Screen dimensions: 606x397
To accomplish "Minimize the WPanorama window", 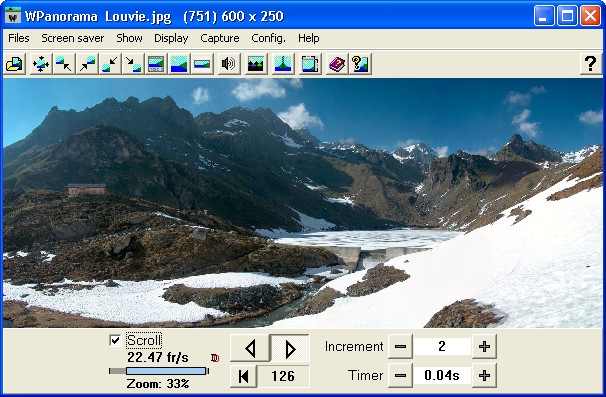I will coord(544,16).
